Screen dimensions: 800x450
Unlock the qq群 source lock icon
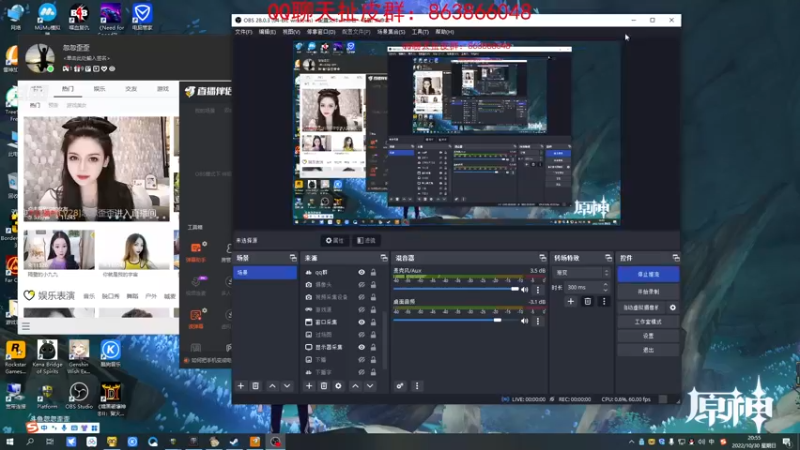point(373,272)
